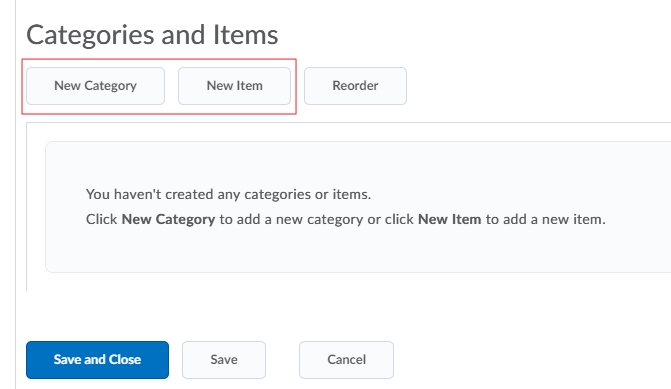Click bold New Category text in instructions
671x389 pixels.
tap(168, 219)
